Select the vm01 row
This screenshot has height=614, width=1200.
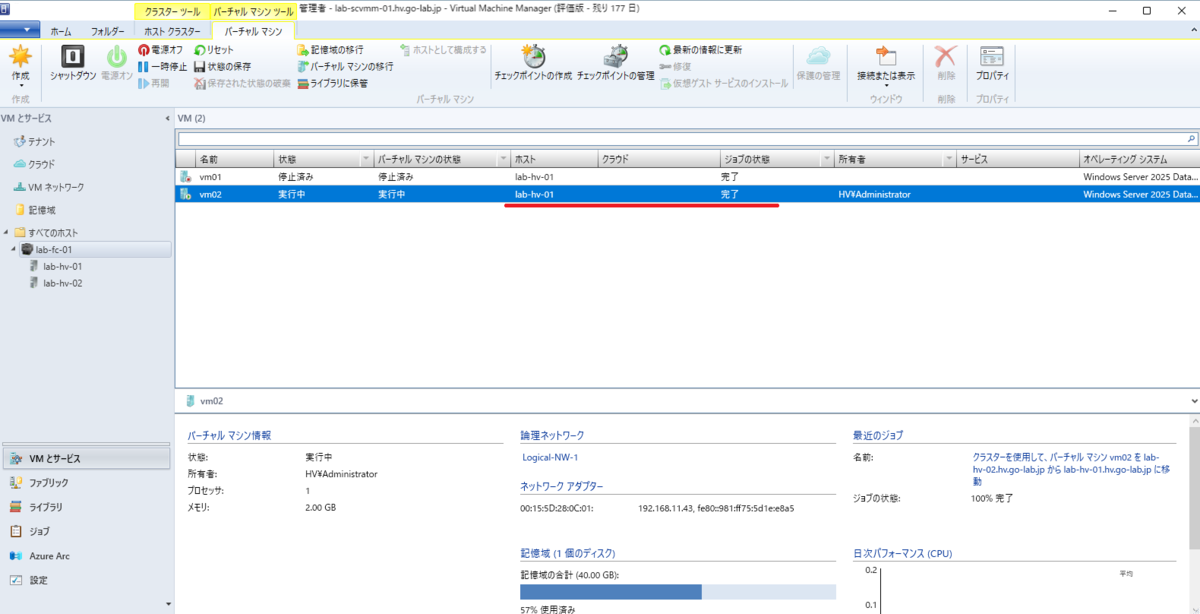pyautogui.click(x=687, y=176)
